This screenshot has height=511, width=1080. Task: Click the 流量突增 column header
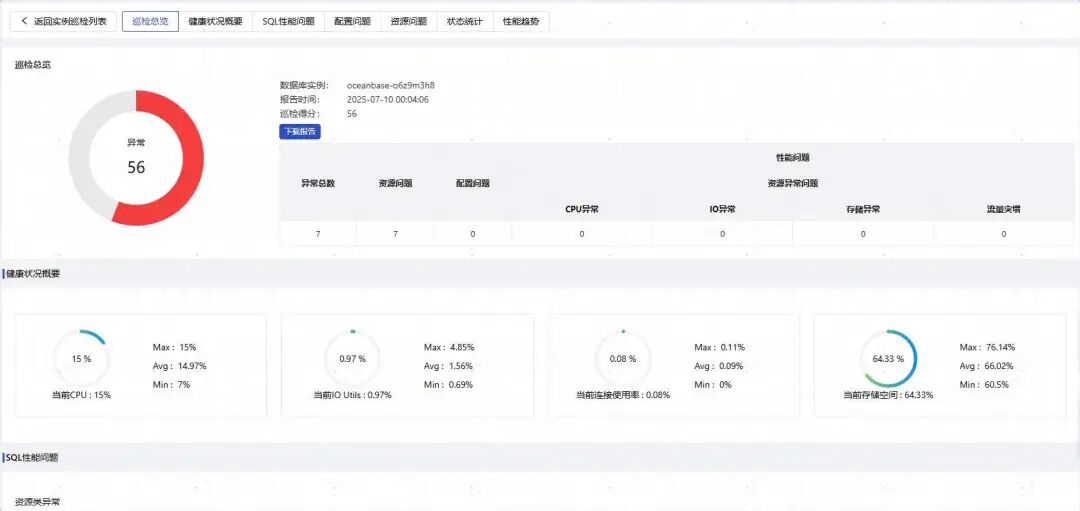1003,209
